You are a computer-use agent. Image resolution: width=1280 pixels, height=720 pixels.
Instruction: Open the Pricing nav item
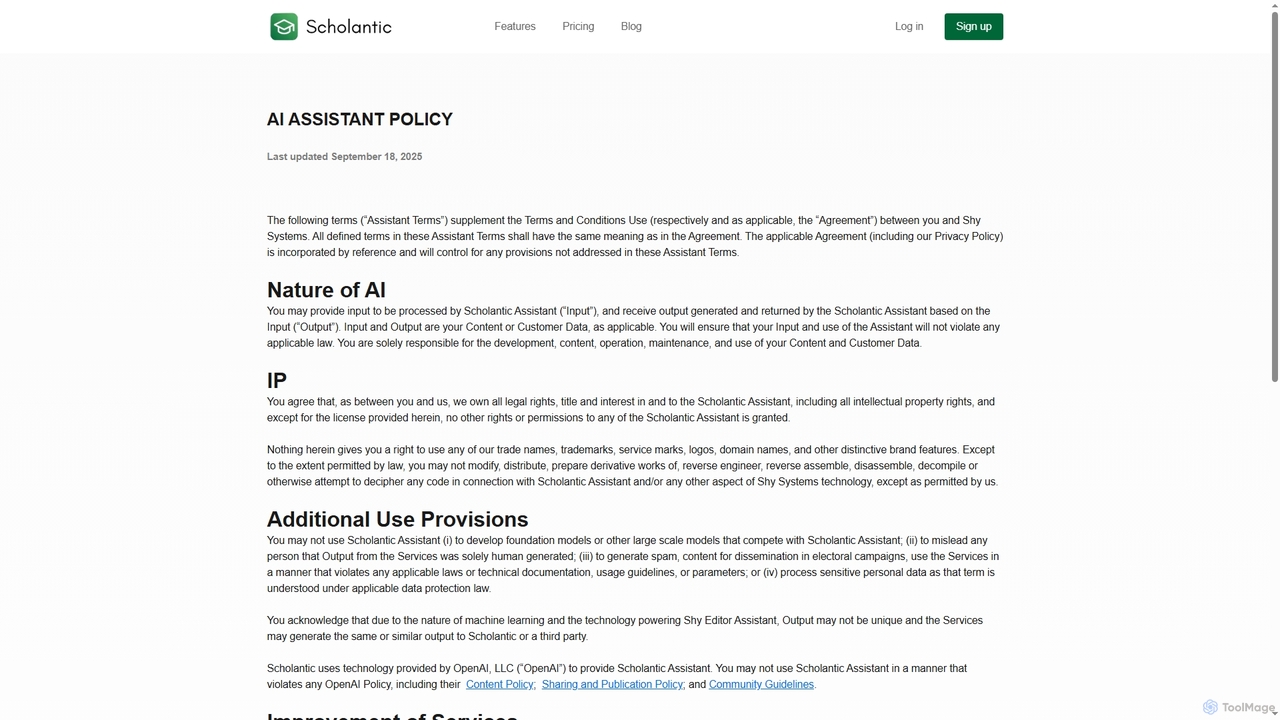tap(578, 26)
